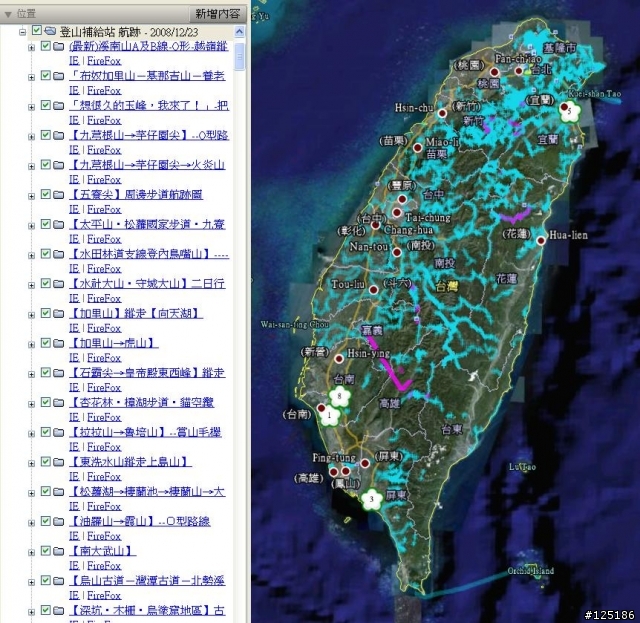This screenshot has height=623, width=640.
Task: Uncheck the 【九芎根山→苧仔園尖】--O型路 checkbox
Action: tap(45, 135)
